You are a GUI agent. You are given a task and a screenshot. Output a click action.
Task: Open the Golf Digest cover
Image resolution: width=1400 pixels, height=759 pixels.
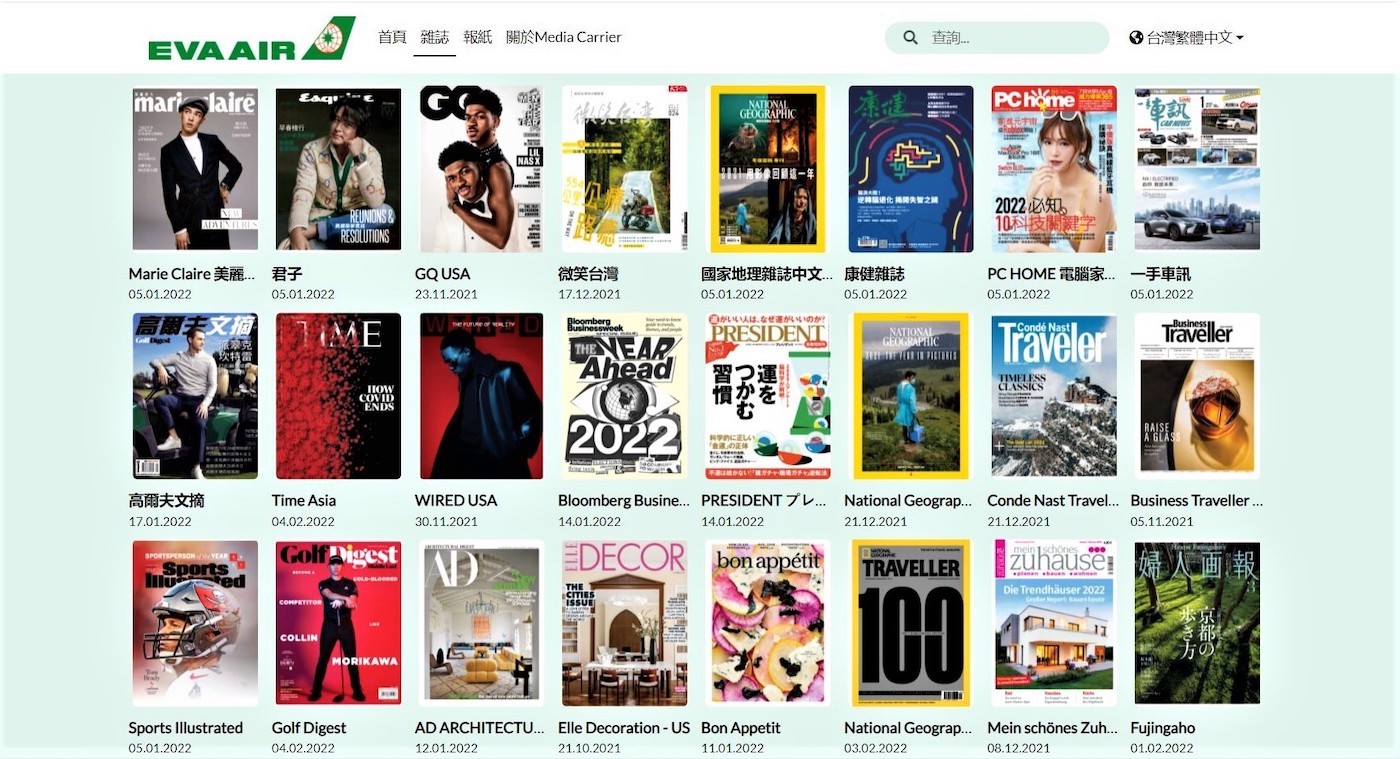338,623
